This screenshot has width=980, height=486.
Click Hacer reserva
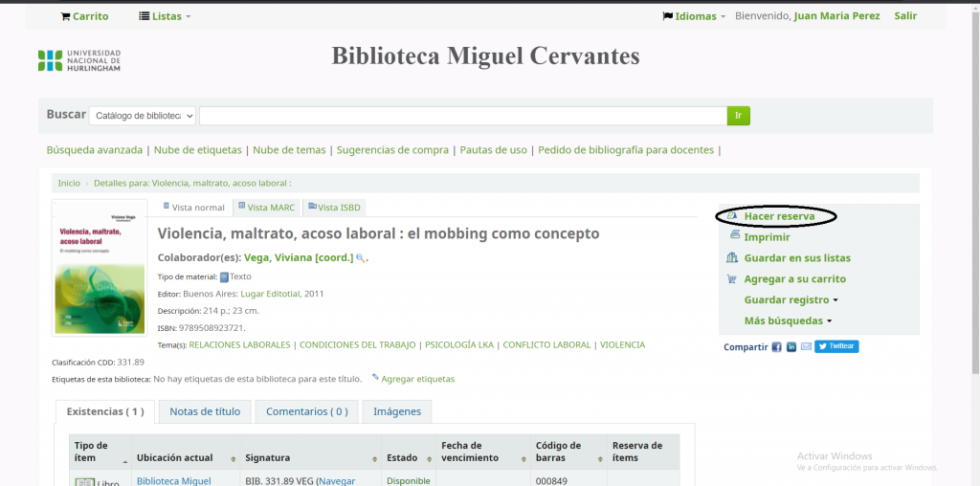tap(779, 216)
